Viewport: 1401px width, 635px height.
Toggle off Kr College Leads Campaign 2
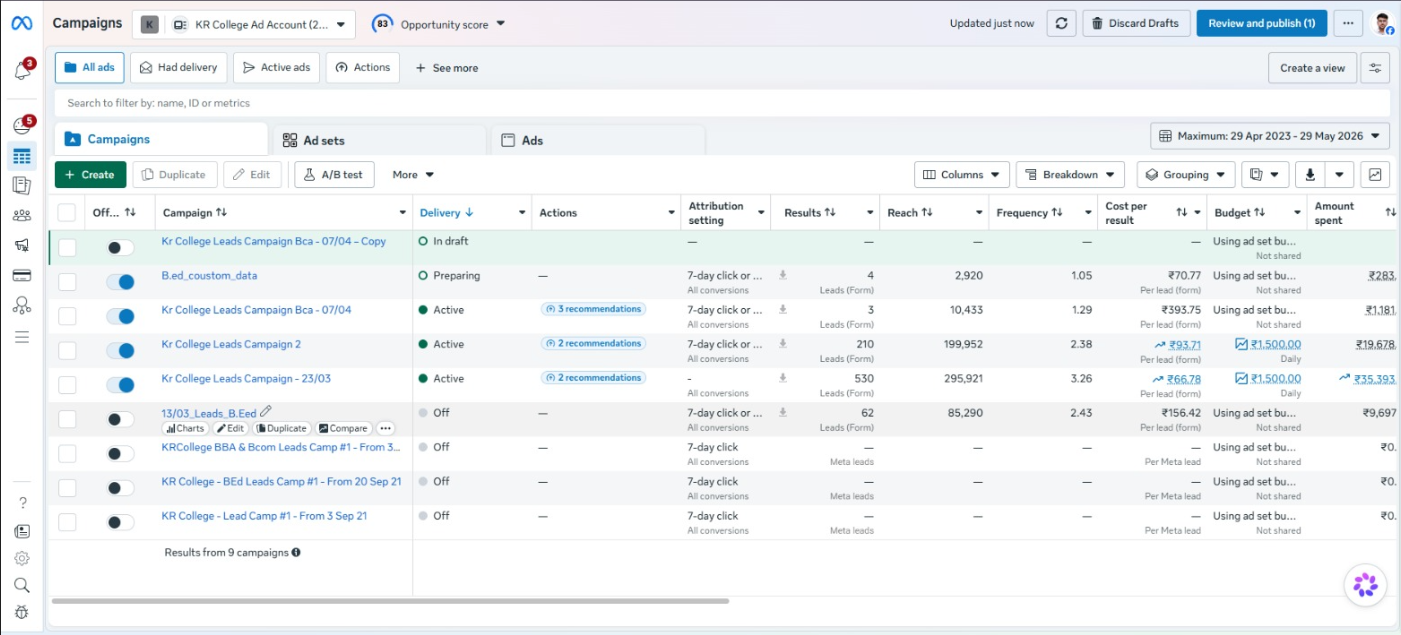coord(120,351)
